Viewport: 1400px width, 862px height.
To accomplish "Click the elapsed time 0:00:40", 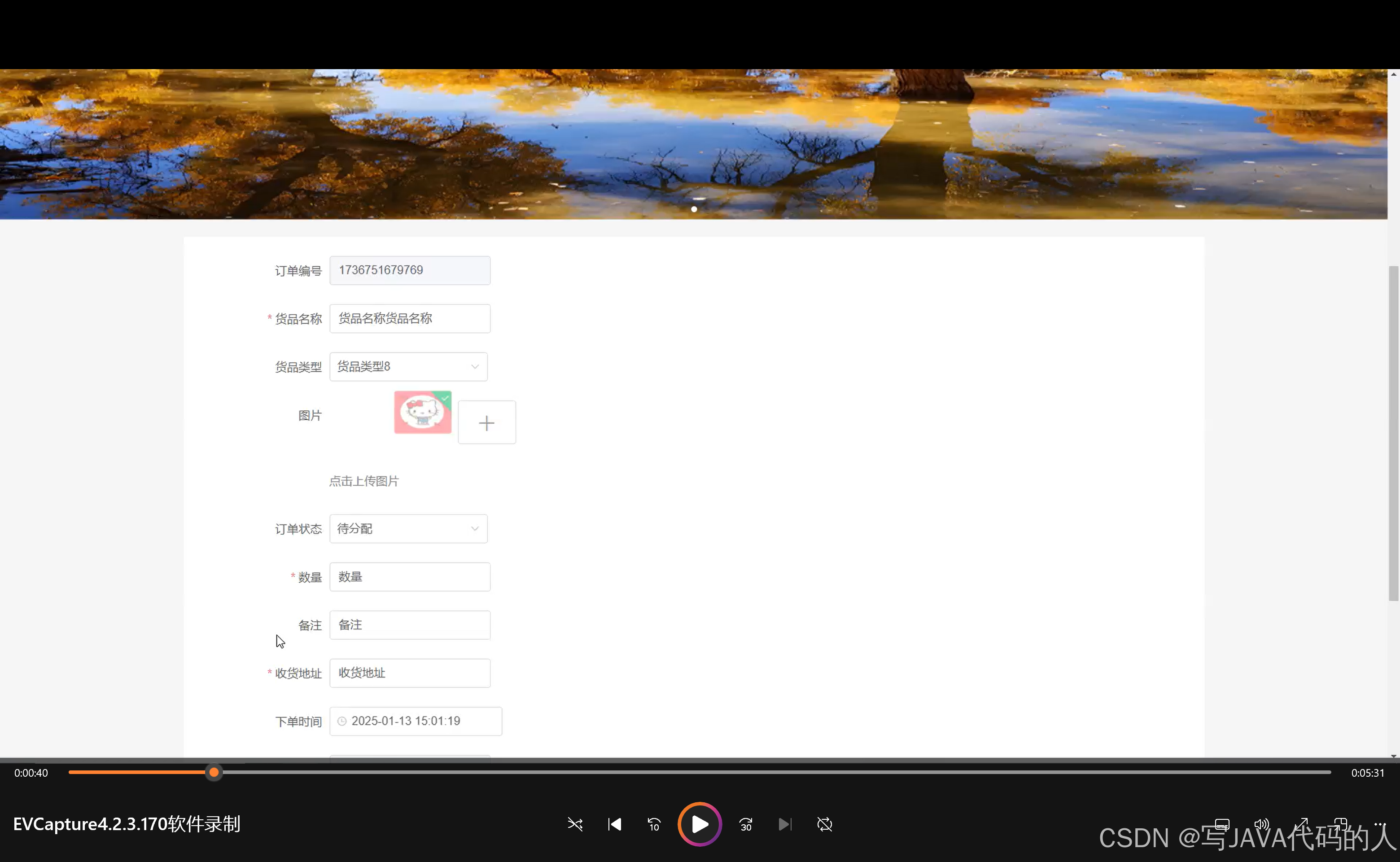I will [x=31, y=773].
